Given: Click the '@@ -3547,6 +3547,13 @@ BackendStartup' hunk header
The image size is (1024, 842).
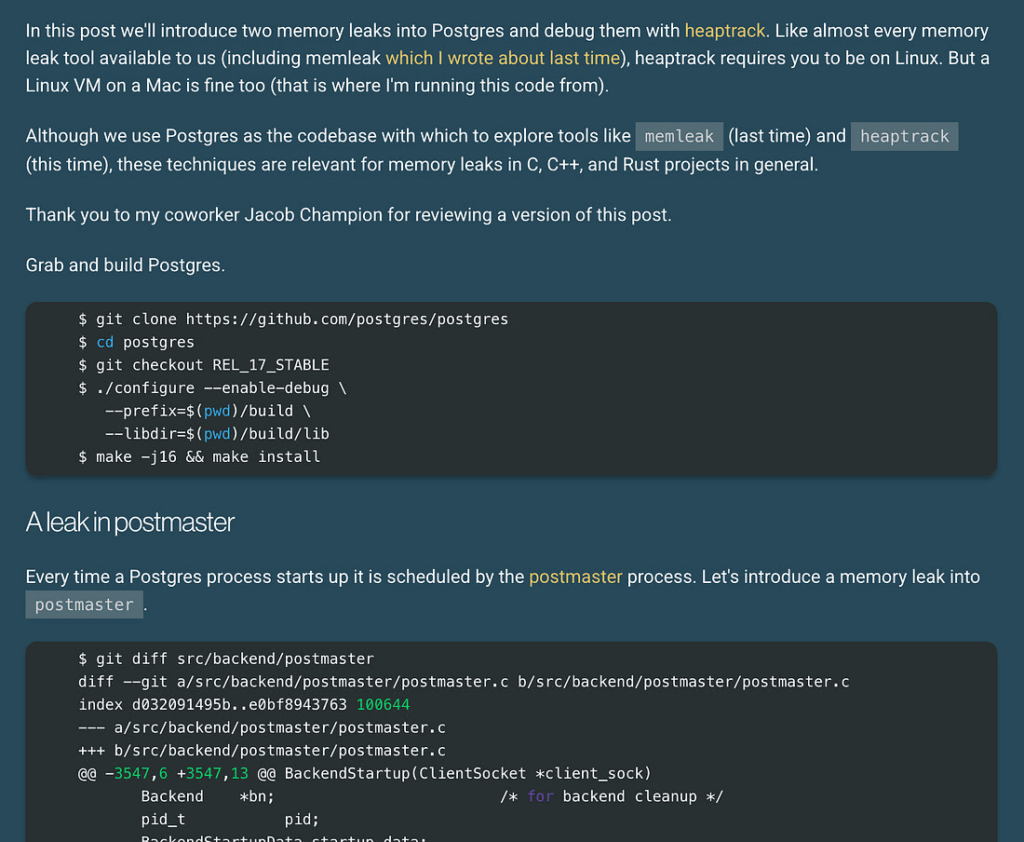Looking at the screenshot, I should tap(364, 773).
